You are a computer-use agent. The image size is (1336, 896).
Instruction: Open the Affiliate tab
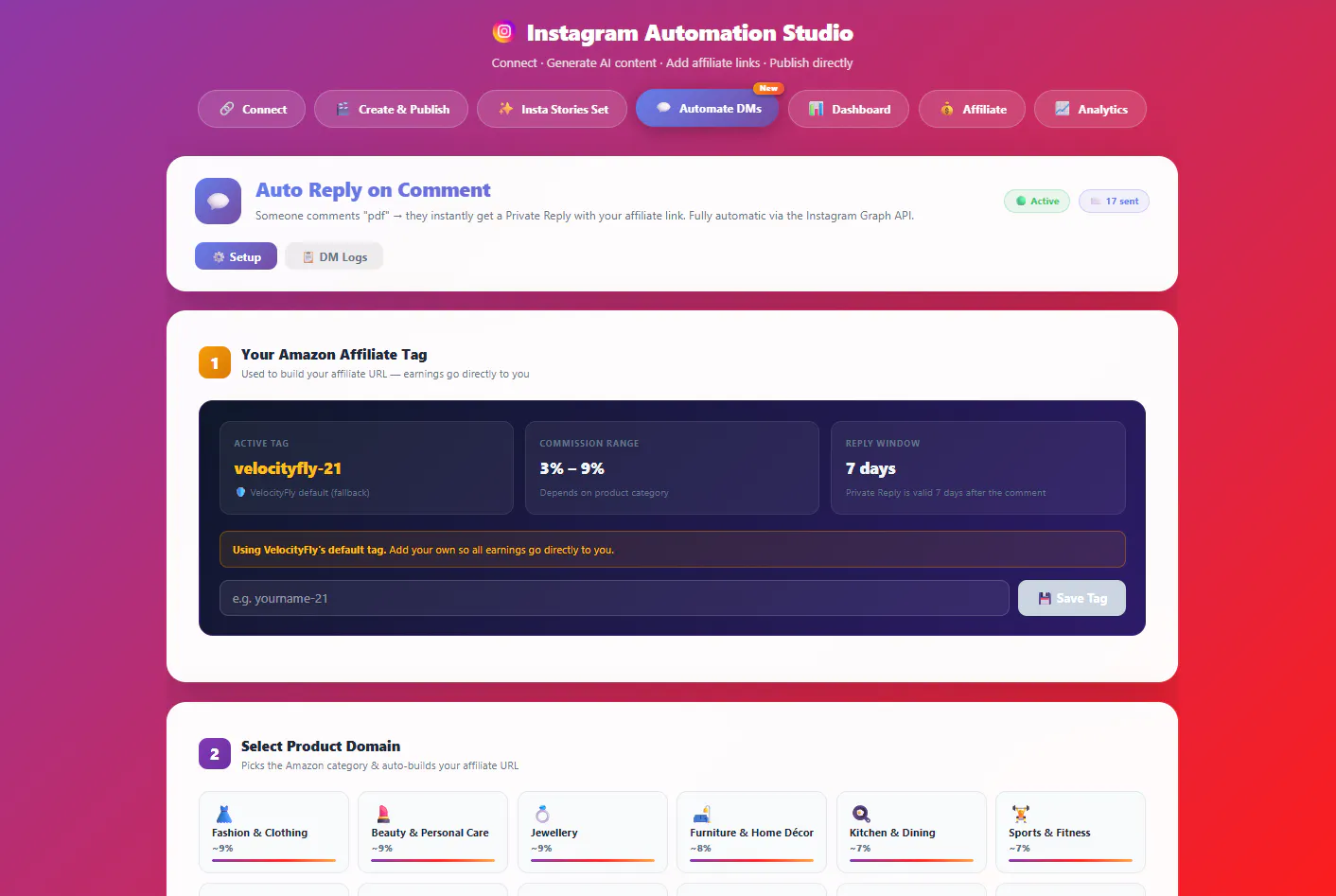[972, 109]
